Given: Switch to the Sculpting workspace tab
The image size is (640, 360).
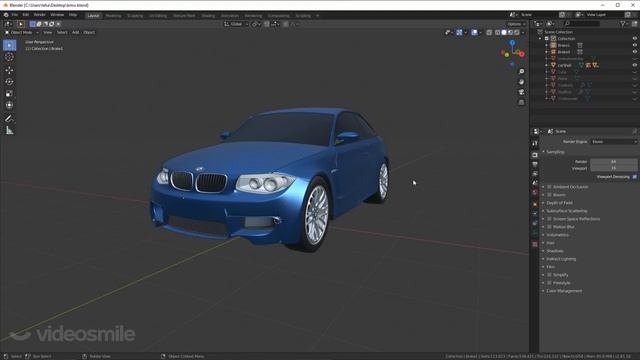Looking at the screenshot, I should tap(135, 16).
